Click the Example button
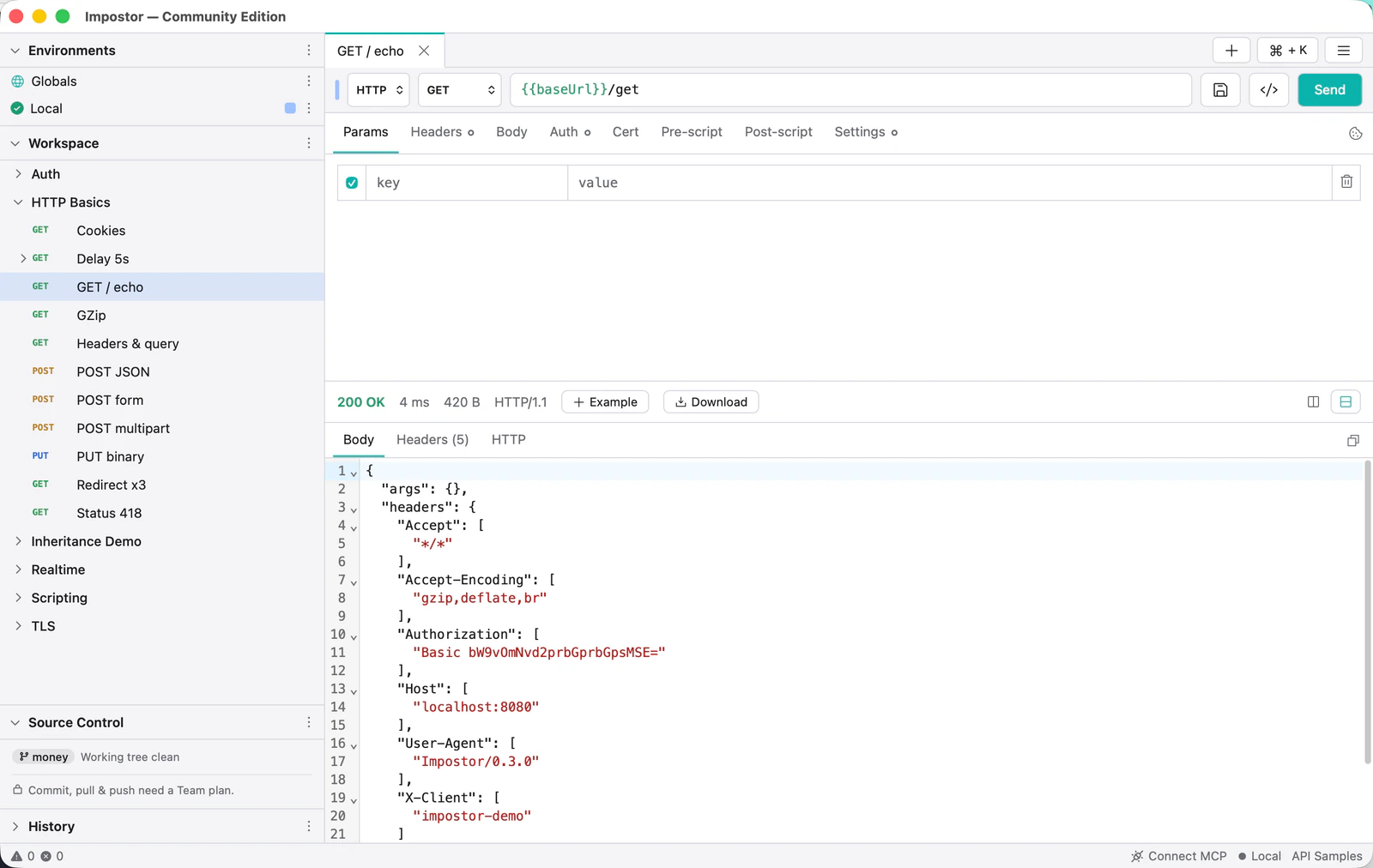Screen dimensions: 1373x868 pos(605,402)
